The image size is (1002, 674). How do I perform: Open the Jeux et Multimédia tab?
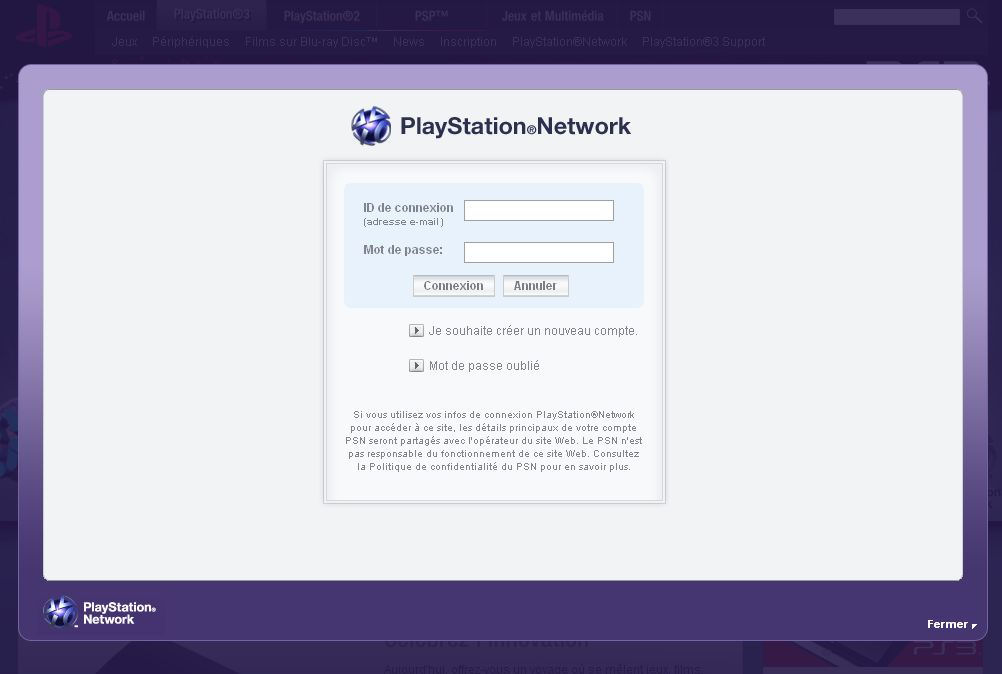pyautogui.click(x=552, y=16)
